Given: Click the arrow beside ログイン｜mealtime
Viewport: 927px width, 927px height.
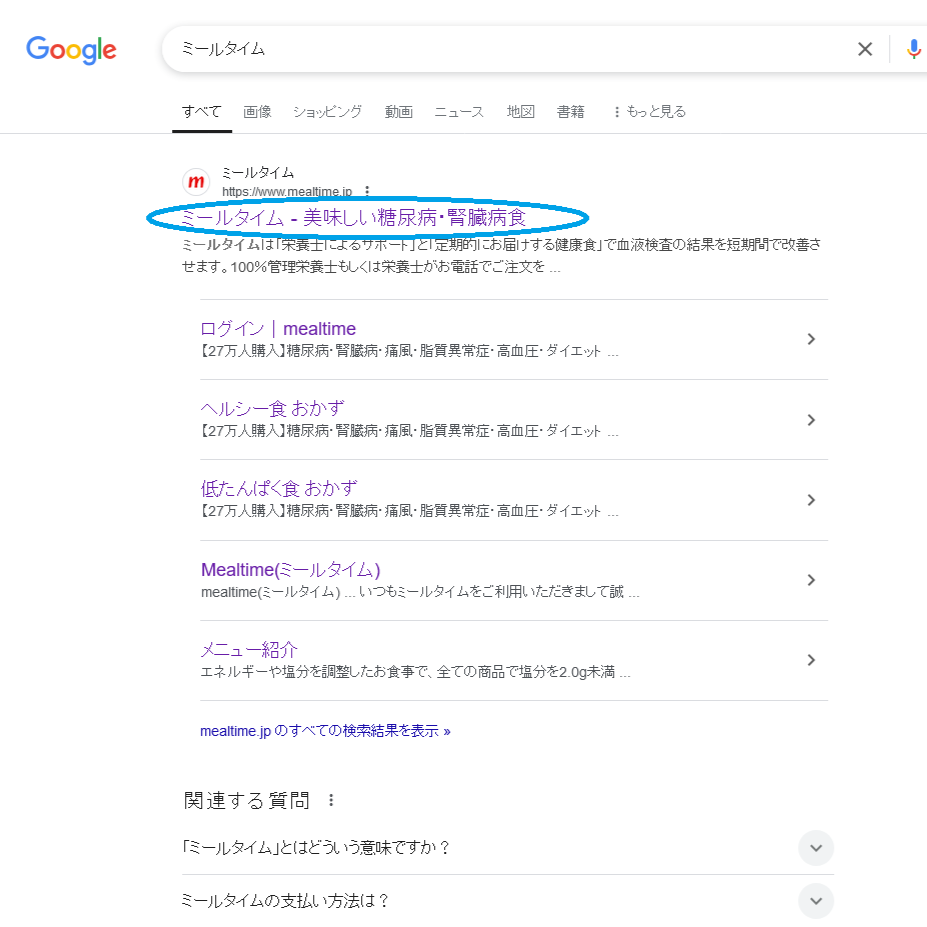Looking at the screenshot, I should tap(811, 339).
